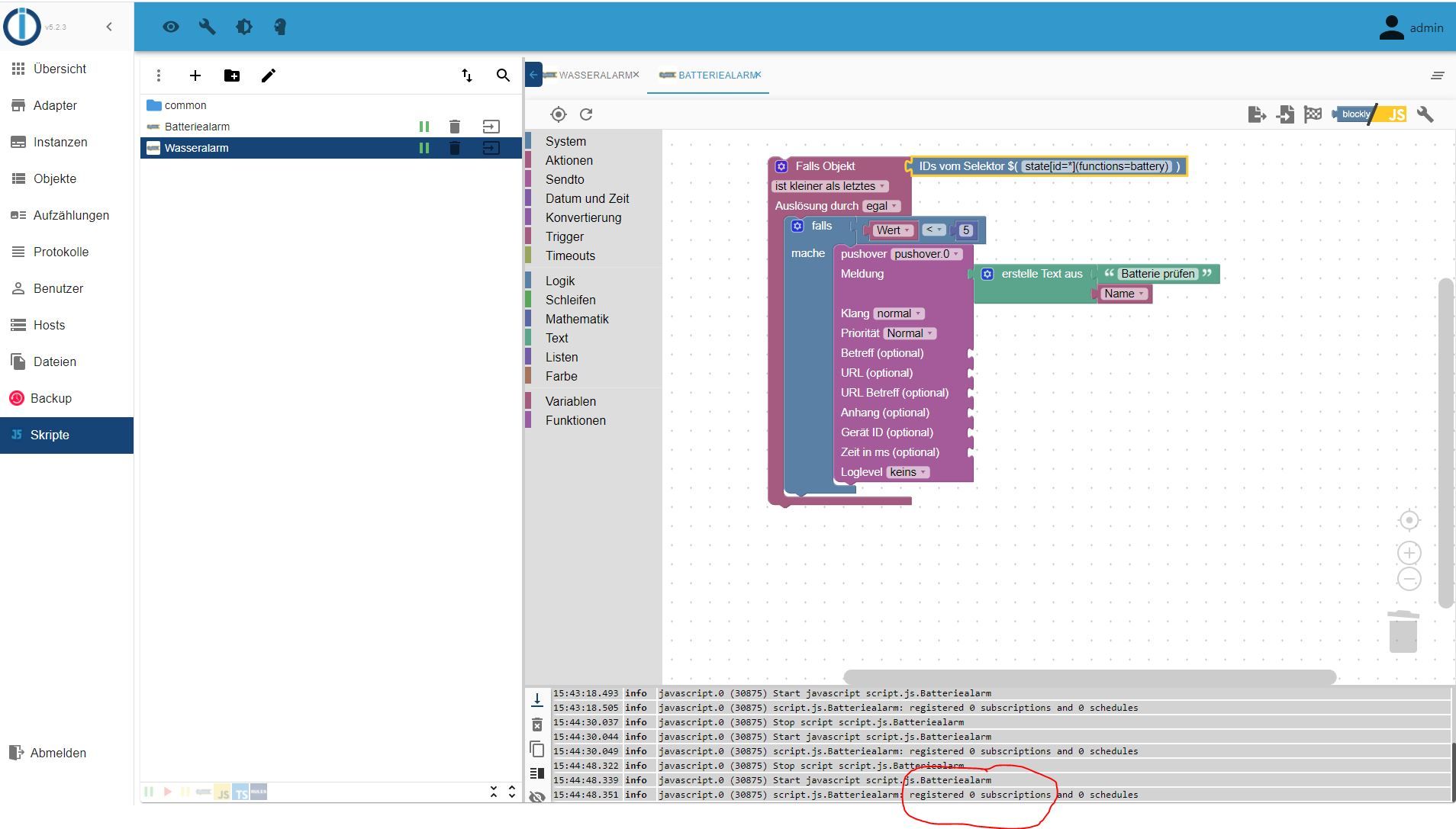Go to Instanzen in the sidebar
This screenshot has height=829, width=1456.
coord(60,142)
